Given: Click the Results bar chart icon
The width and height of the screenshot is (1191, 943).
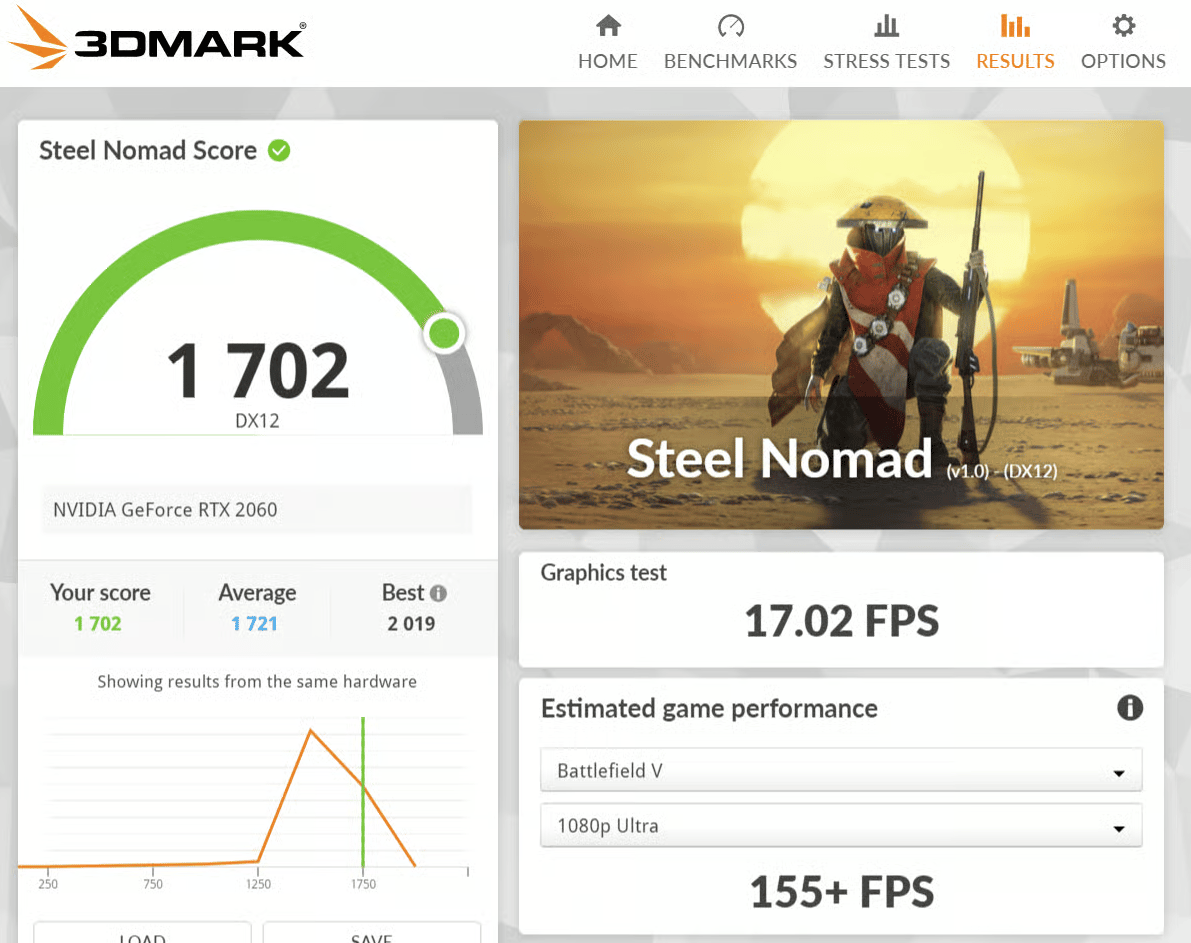Looking at the screenshot, I should point(1015,26).
